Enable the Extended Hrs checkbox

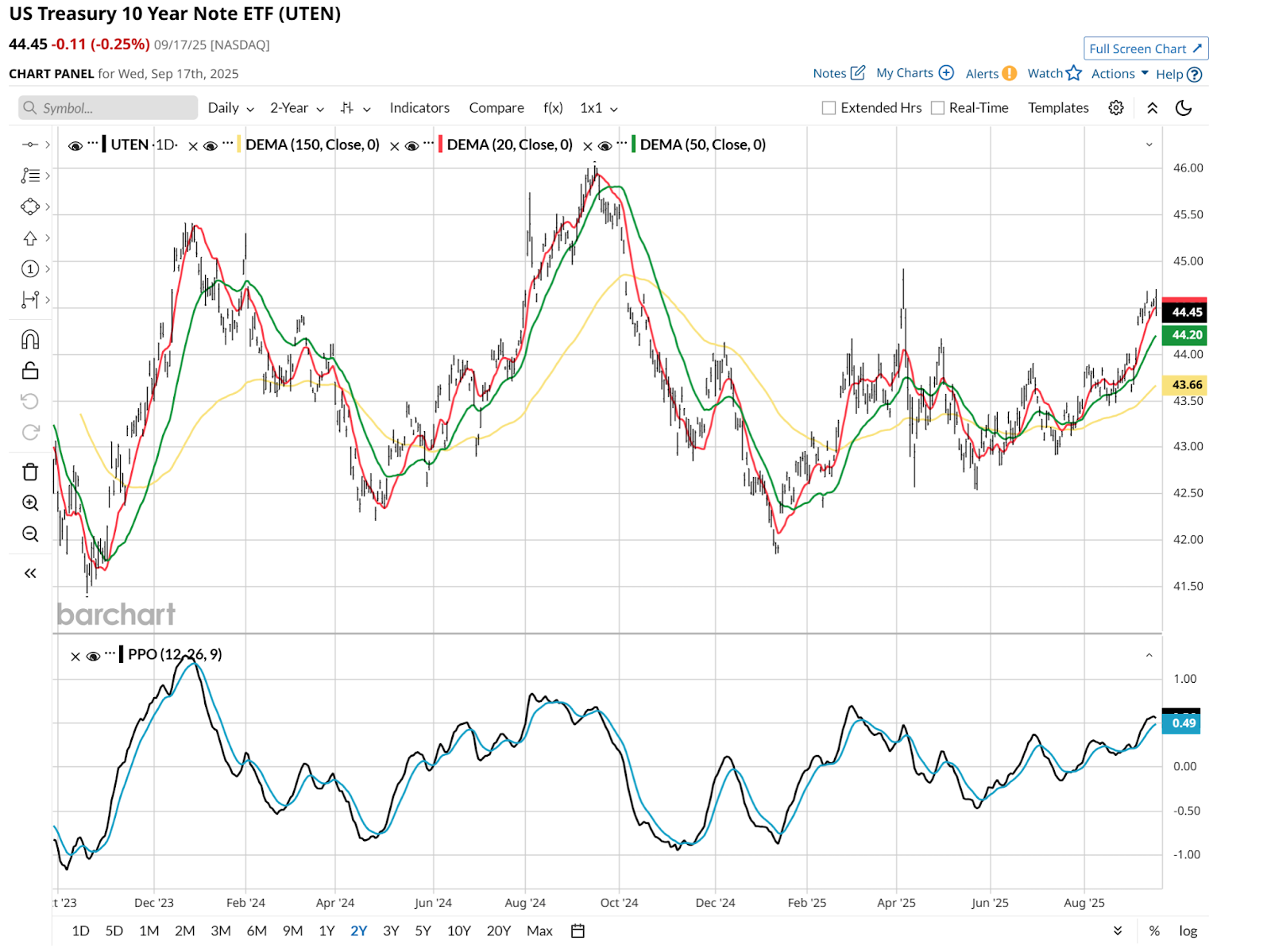(x=829, y=108)
